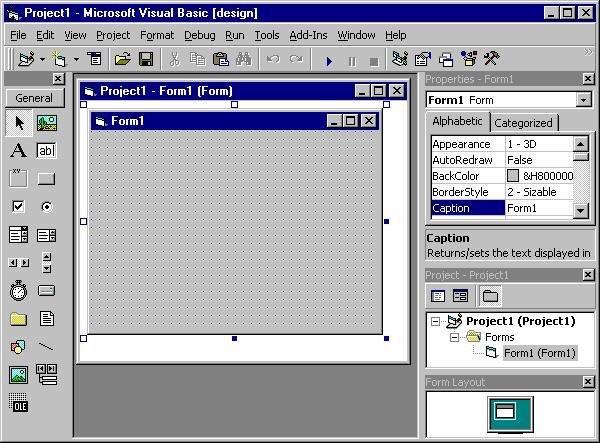Screen dimensions: 600x443
Task: Open Properties Window from toolbar
Action: pyautogui.click(x=423, y=59)
